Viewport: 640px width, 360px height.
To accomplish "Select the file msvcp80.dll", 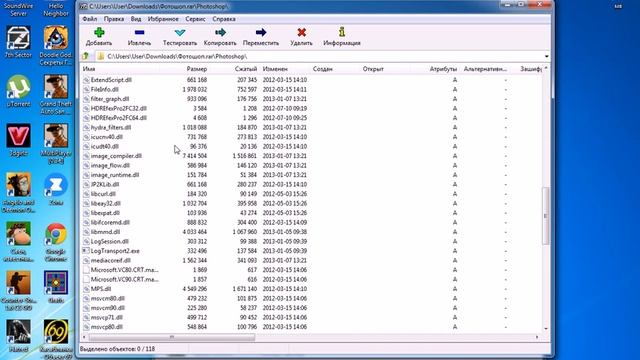I will [x=107, y=327].
